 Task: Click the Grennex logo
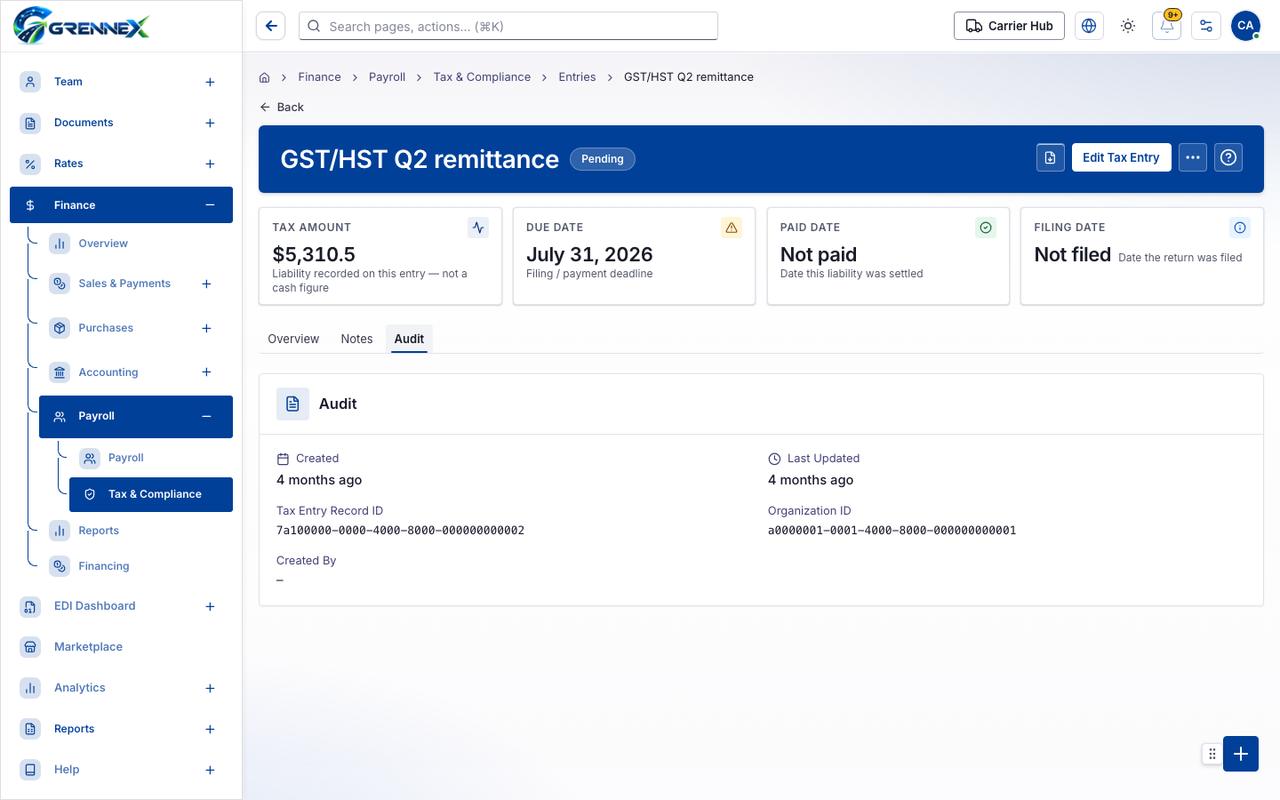pos(82,25)
